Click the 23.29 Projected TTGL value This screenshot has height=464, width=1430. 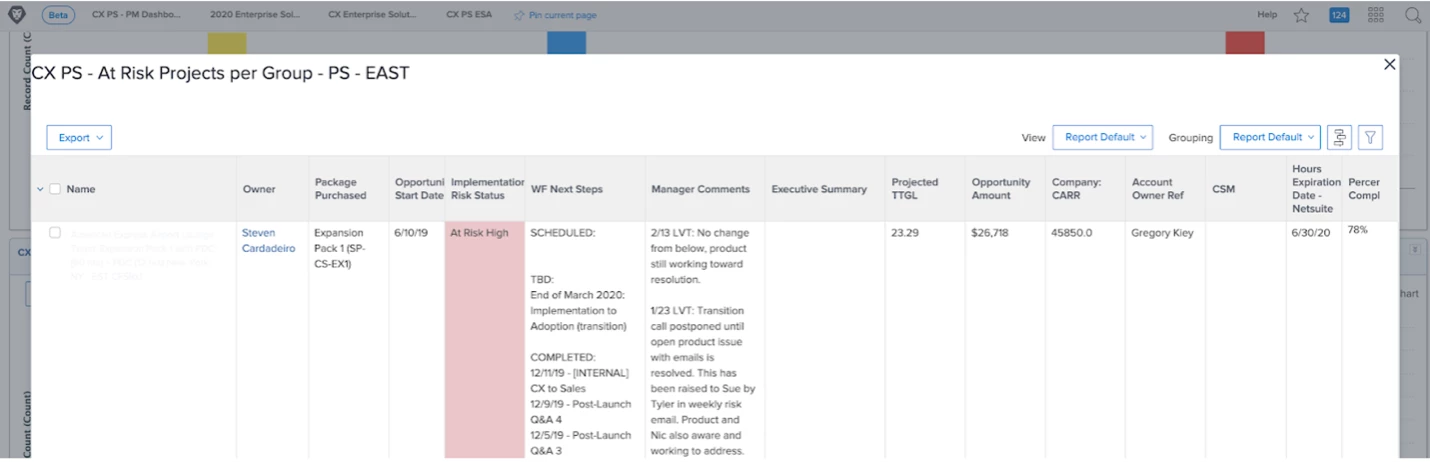pos(906,233)
